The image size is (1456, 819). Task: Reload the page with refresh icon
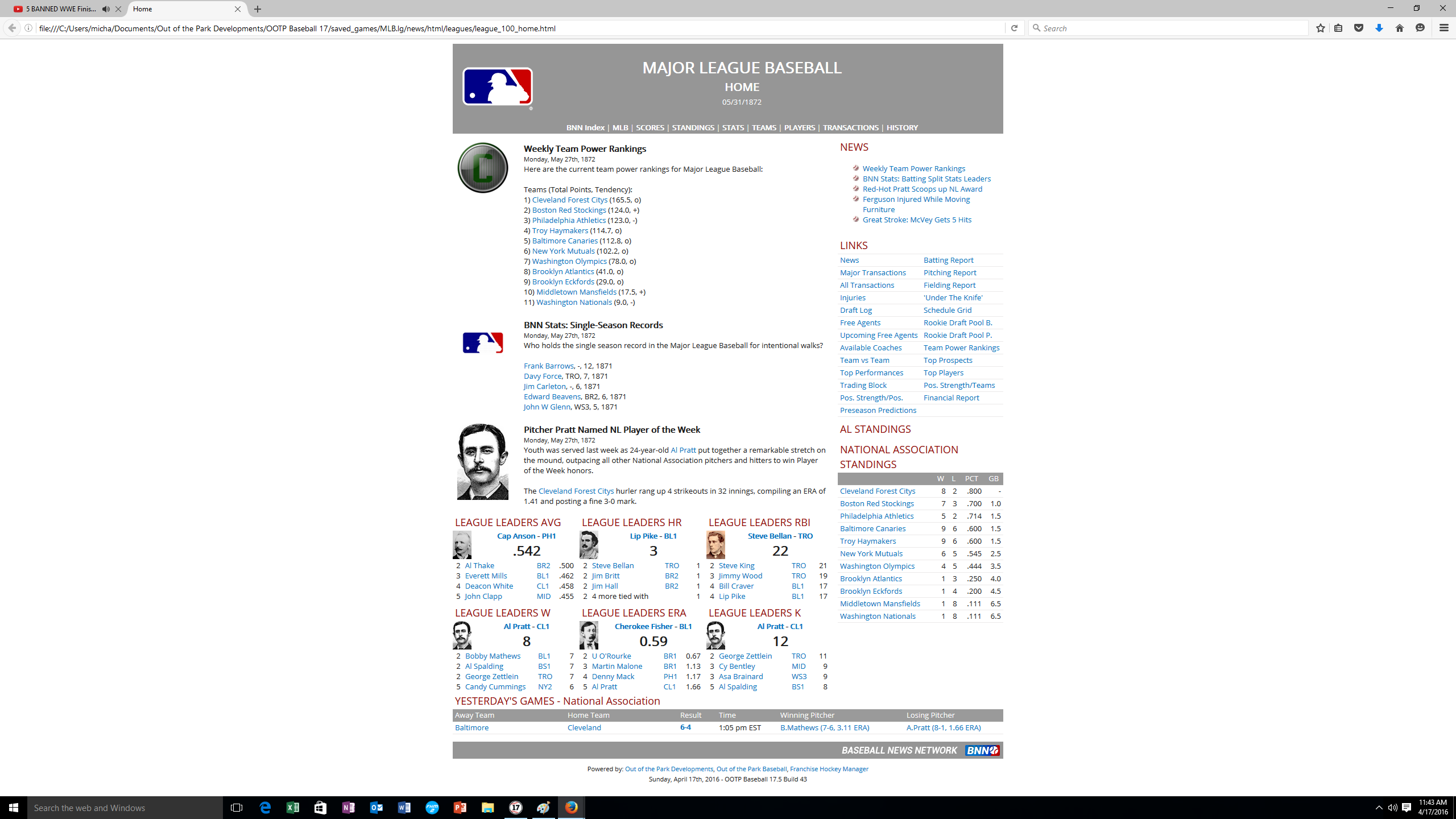1014,28
